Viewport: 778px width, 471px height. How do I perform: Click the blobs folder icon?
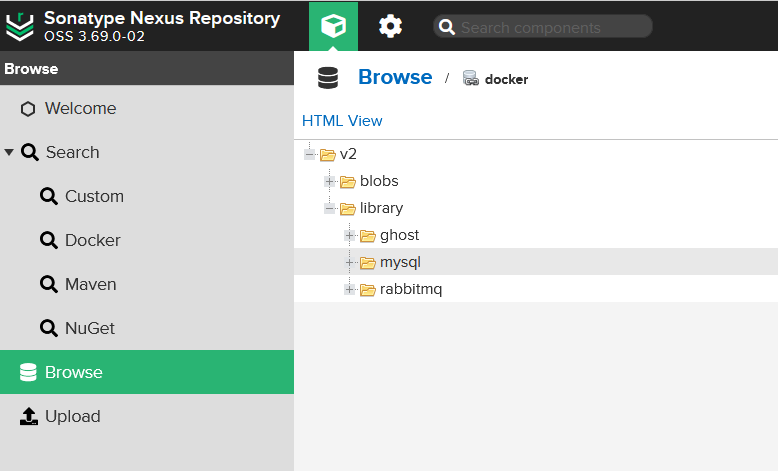point(348,182)
